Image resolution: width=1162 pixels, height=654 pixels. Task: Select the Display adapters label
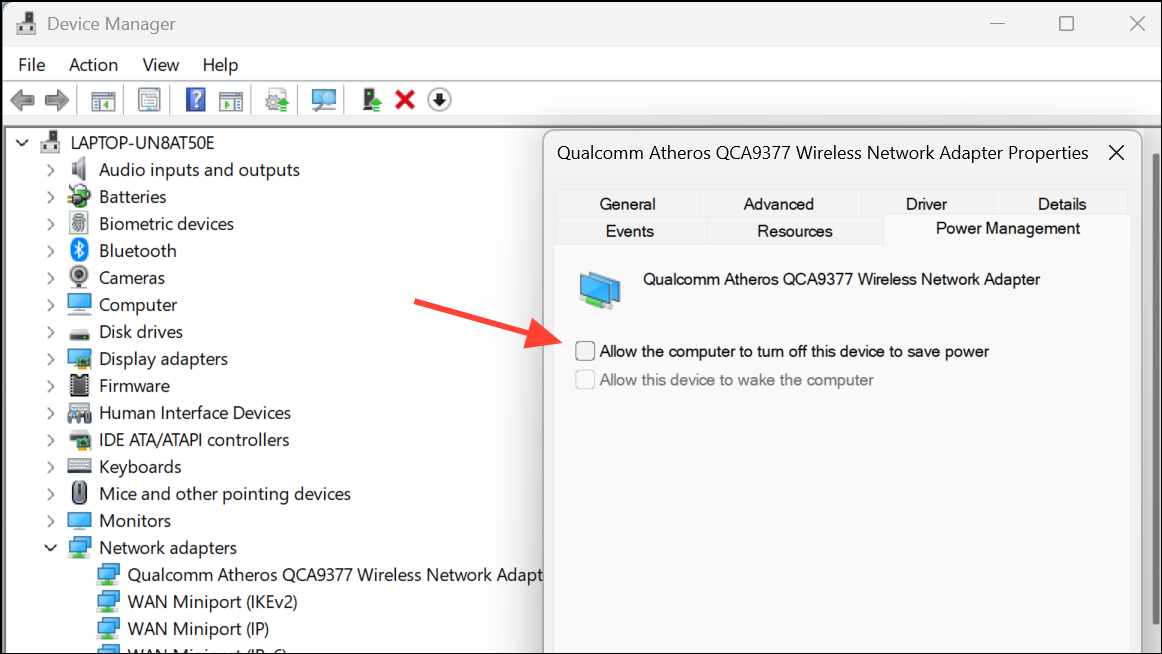(163, 359)
